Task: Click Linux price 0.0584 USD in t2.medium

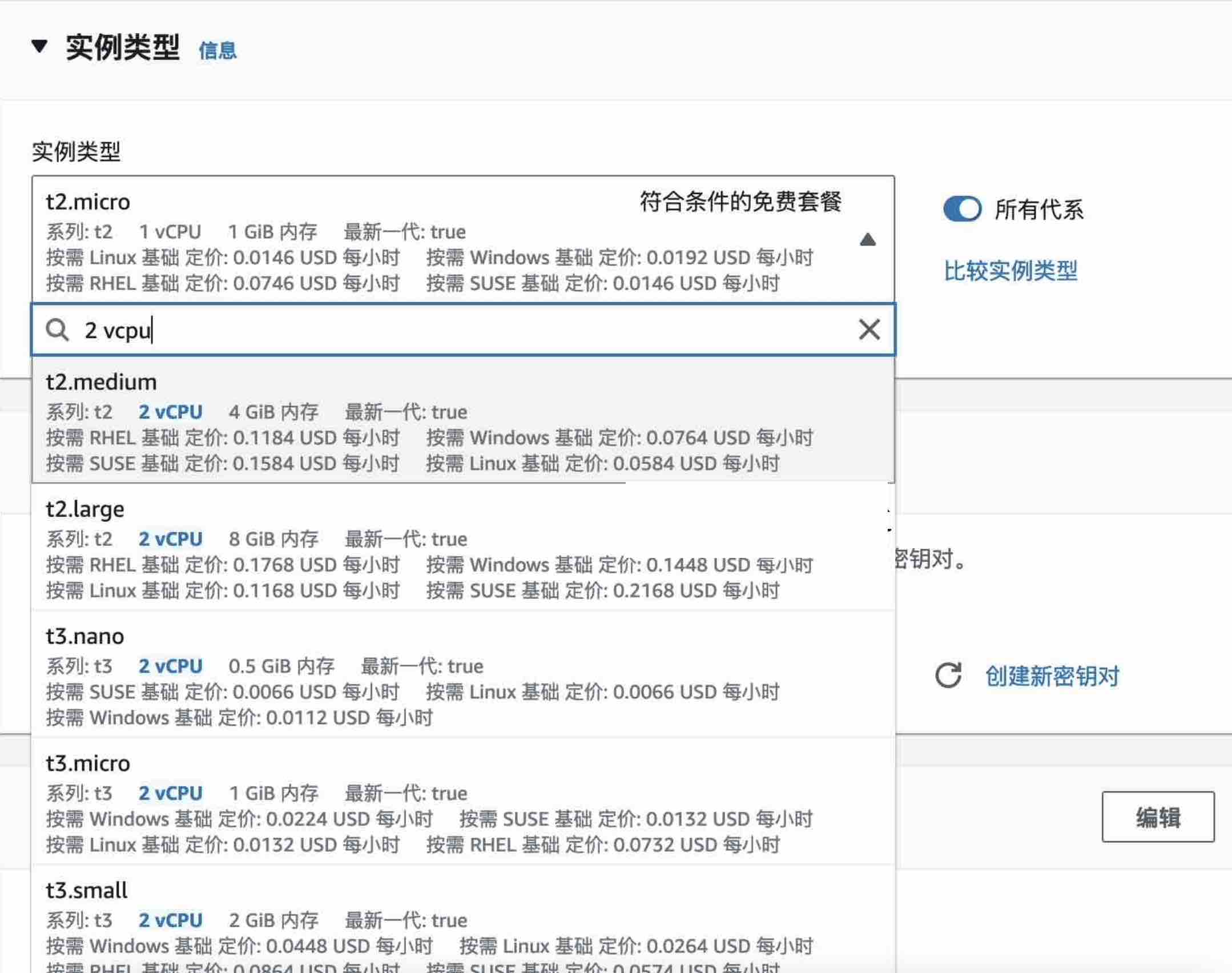Action: [x=603, y=463]
